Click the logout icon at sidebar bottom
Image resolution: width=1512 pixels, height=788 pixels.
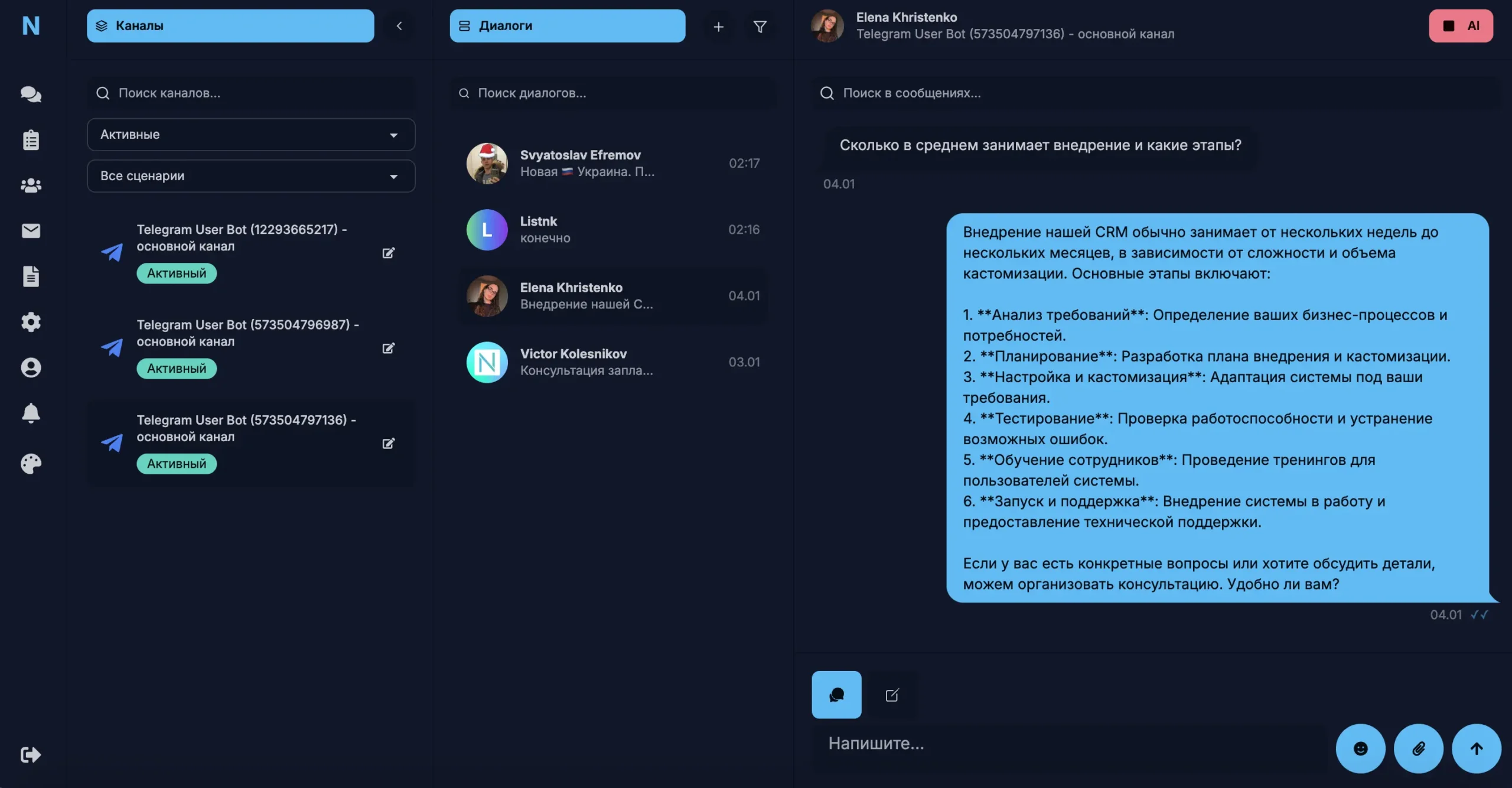(x=31, y=754)
